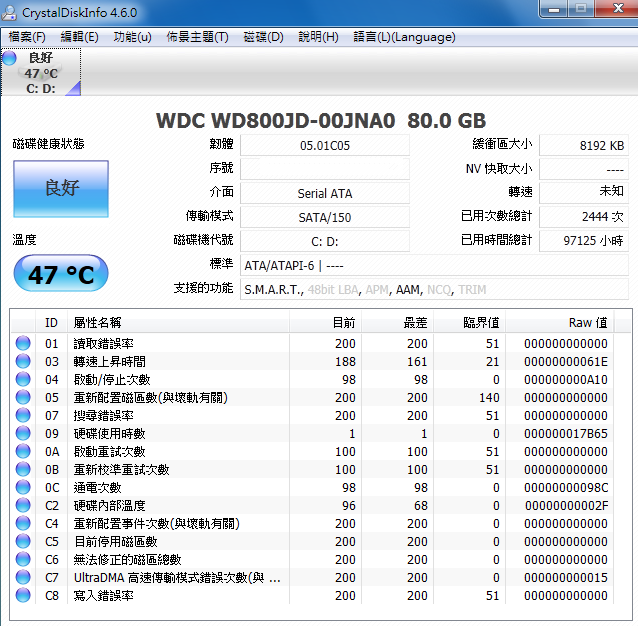The image size is (638, 630).
Task: Click the 最差 column header
Action: point(397,323)
